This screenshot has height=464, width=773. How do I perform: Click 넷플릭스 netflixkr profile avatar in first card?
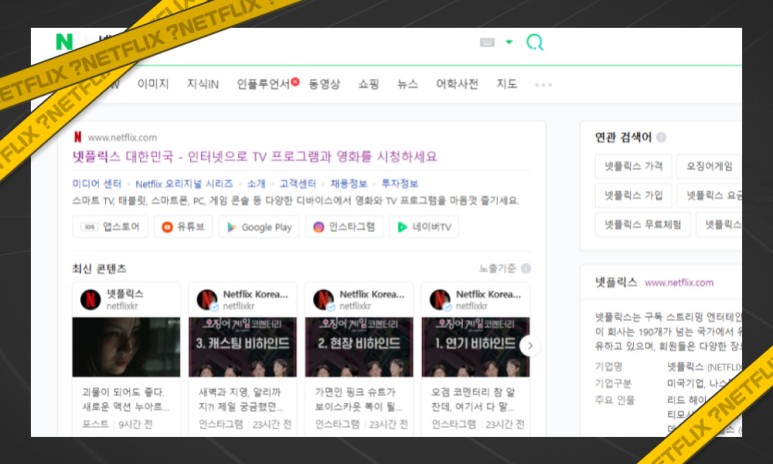coord(90,299)
